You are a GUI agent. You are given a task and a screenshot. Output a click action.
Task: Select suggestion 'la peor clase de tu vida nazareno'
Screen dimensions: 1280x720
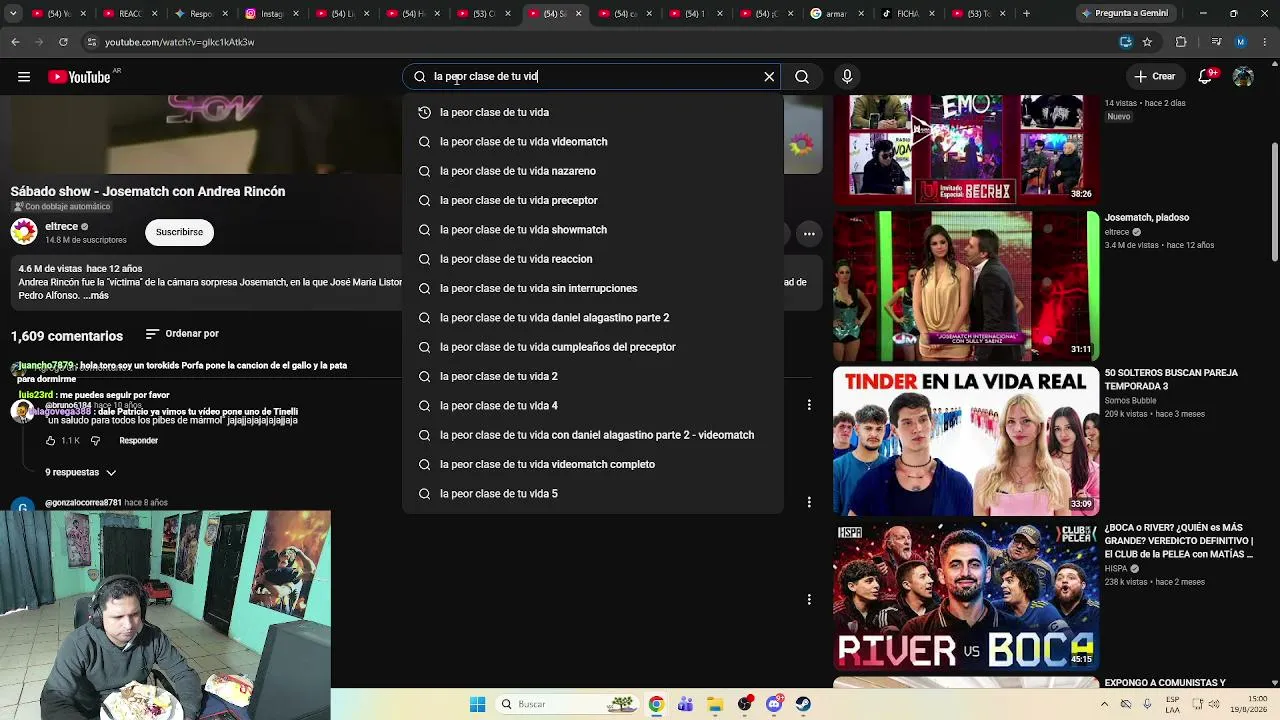click(593, 171)
